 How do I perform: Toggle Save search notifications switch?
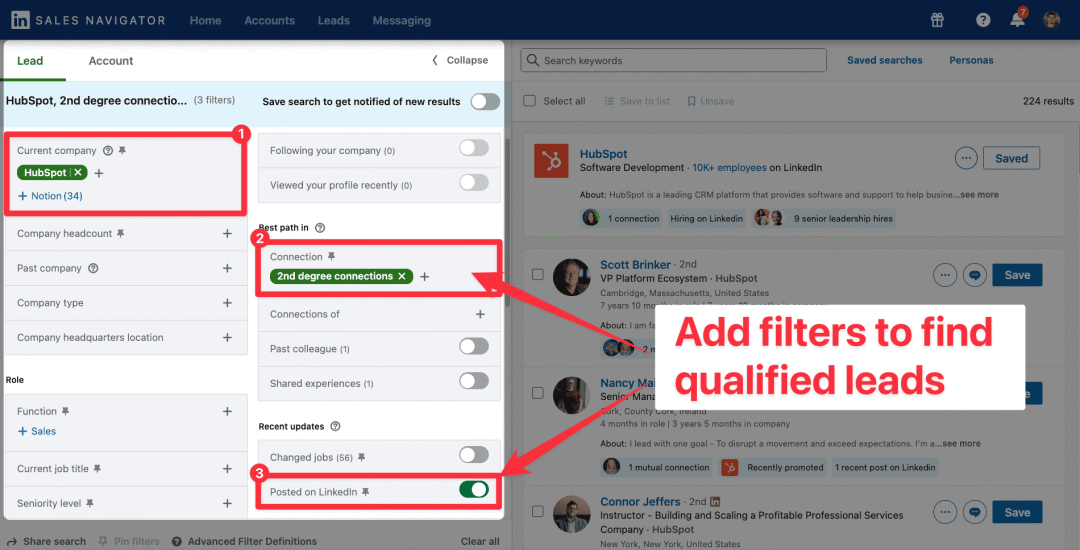[x=485, y=101]
